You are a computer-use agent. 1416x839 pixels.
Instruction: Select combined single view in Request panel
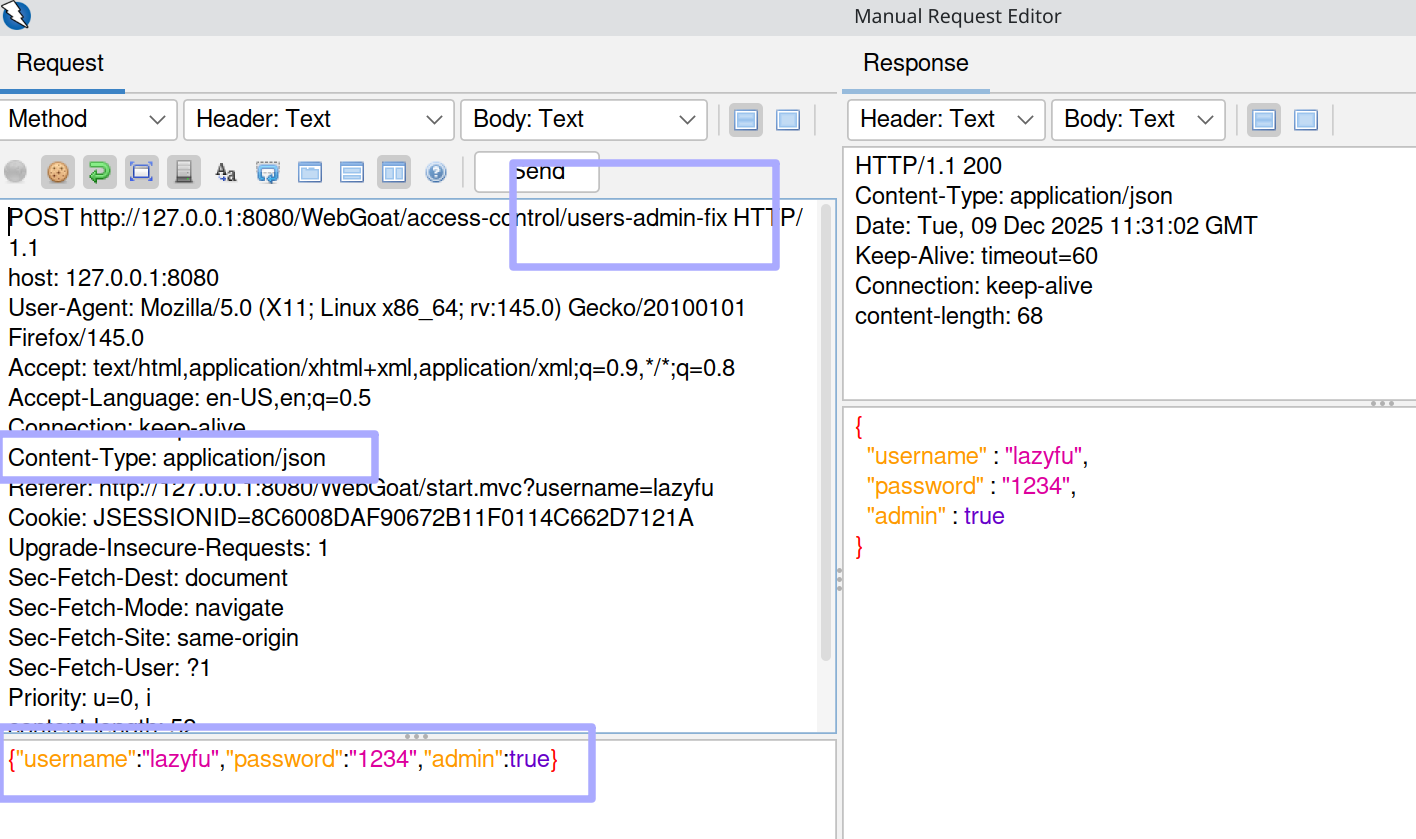click(788, 119)
